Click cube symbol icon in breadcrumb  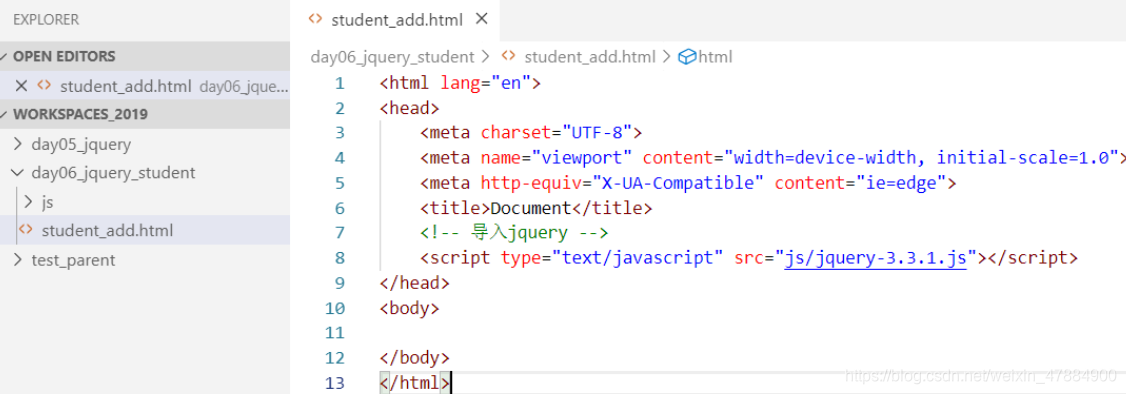pyautogui.click(x=687, y=57)
